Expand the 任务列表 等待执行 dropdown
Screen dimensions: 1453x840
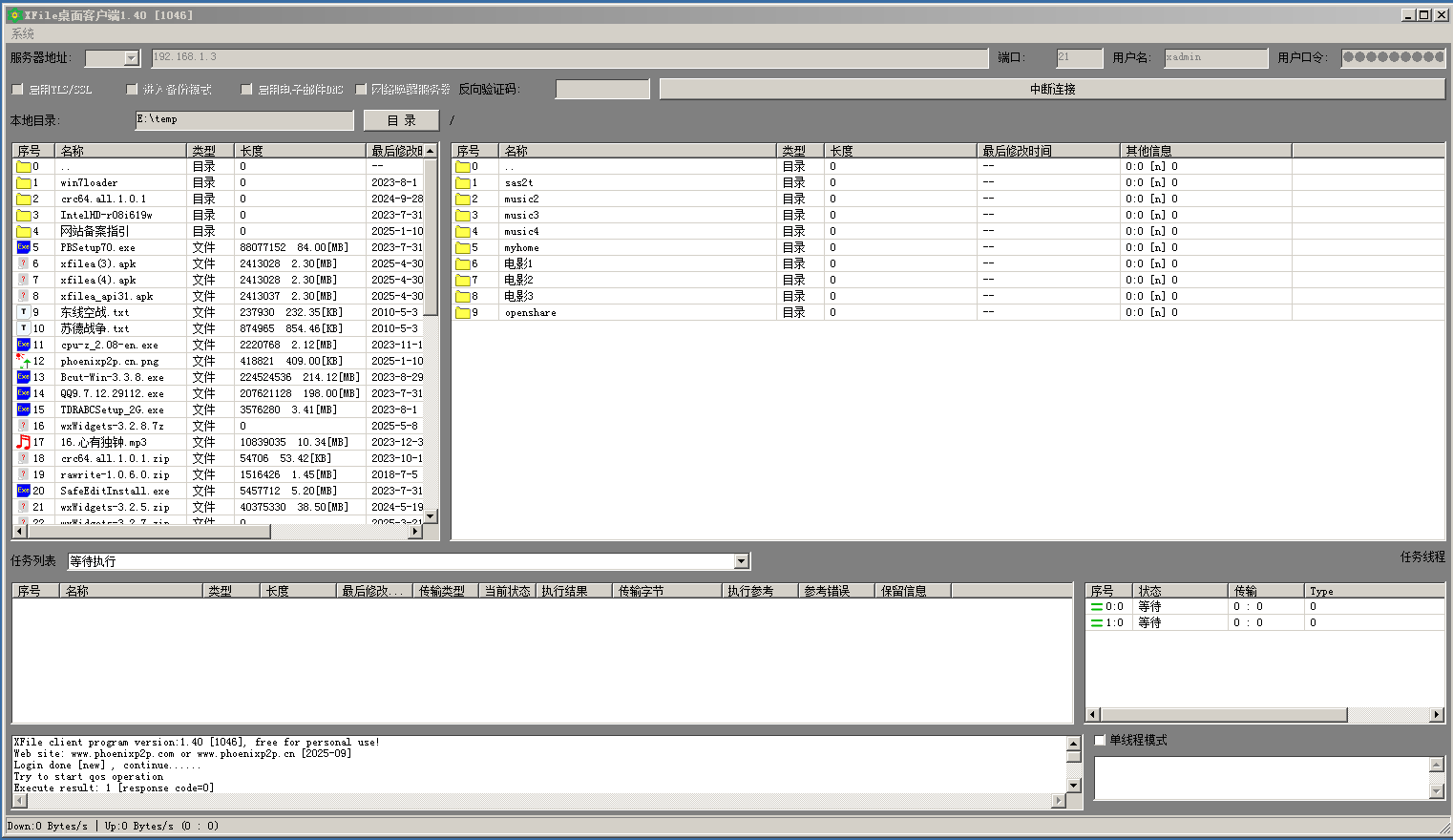[742, 561]
